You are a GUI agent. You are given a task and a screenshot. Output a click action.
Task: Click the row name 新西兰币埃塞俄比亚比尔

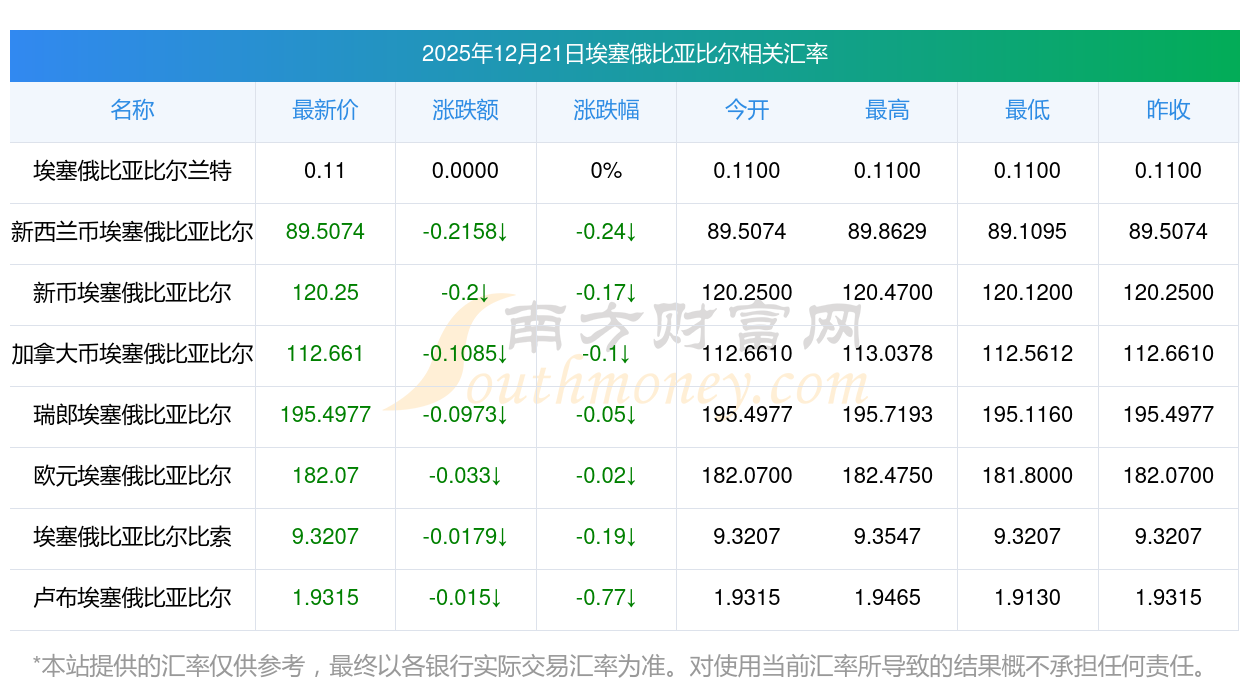(x=132, y=232)
